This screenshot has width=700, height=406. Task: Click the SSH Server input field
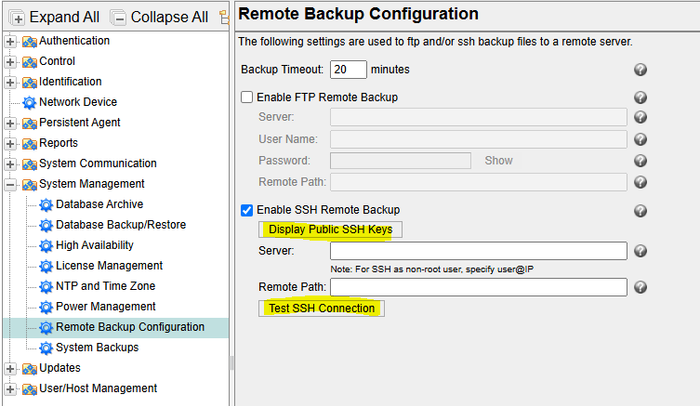click(x=477, y=250)
